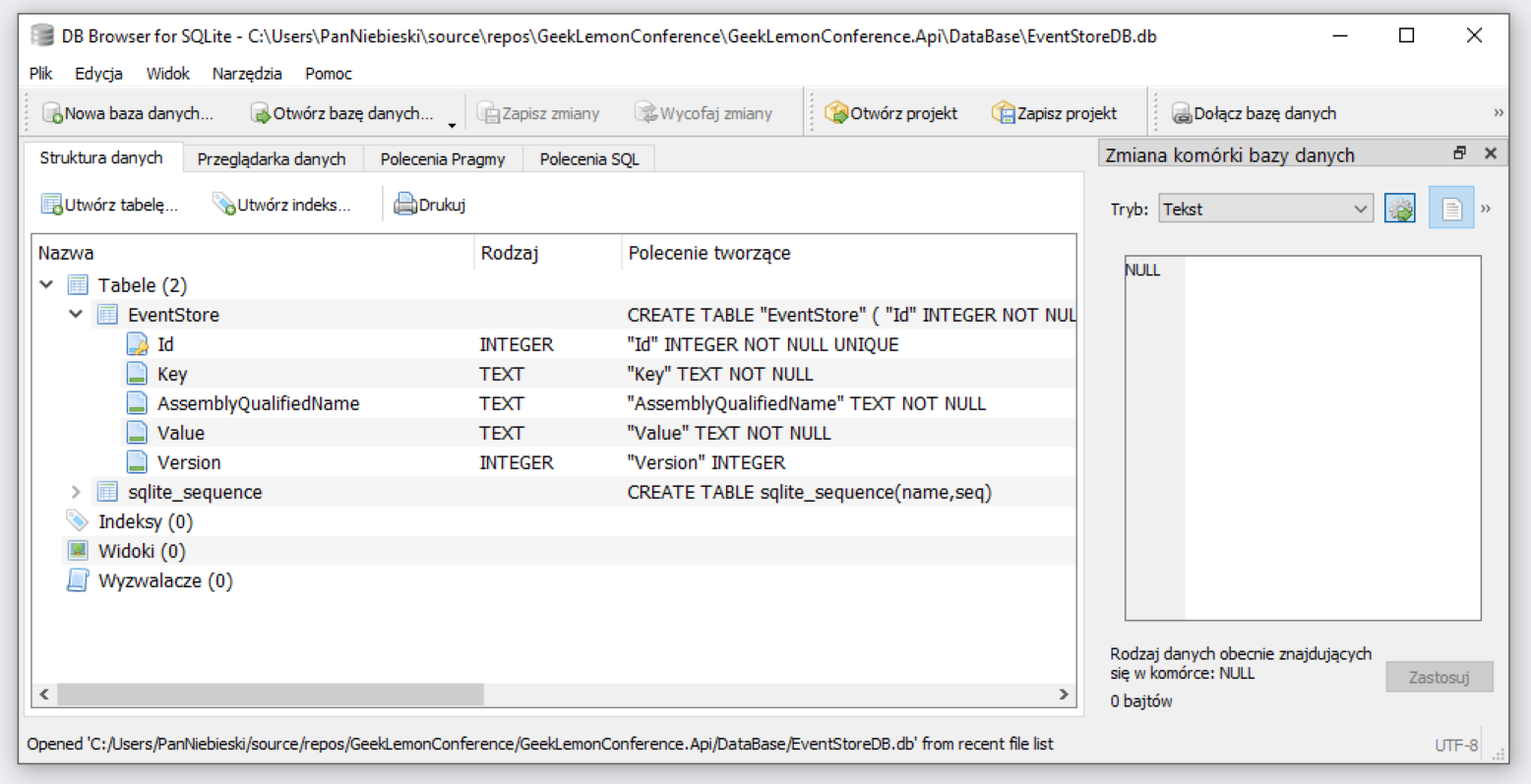Click the "Version" INTEGER statement cell
The height and width of the screenshot is (784, 1531).
tap(706, 462)
